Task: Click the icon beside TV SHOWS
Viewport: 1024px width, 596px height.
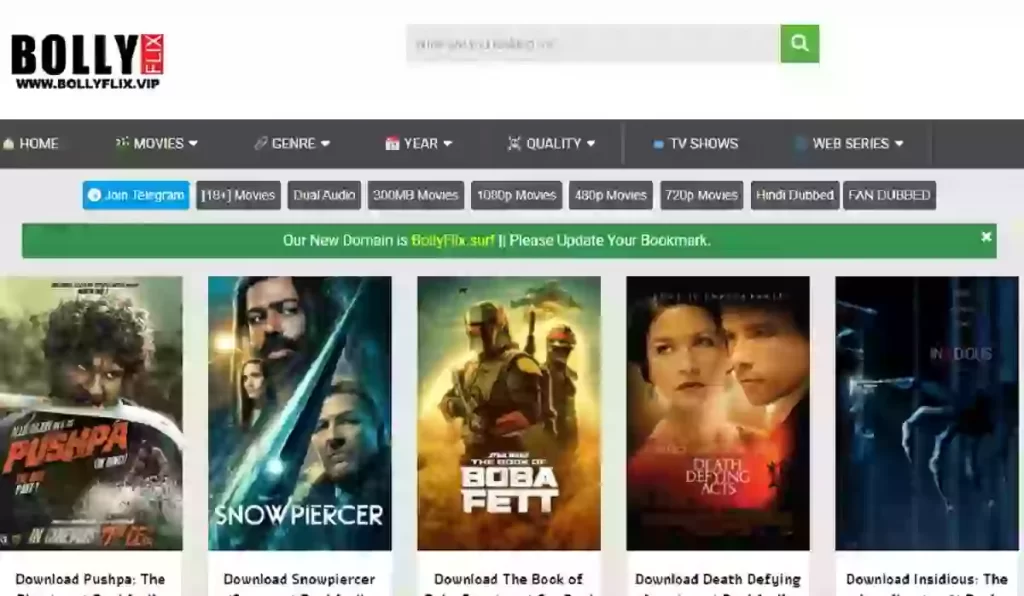Action: tap(659, 143)
